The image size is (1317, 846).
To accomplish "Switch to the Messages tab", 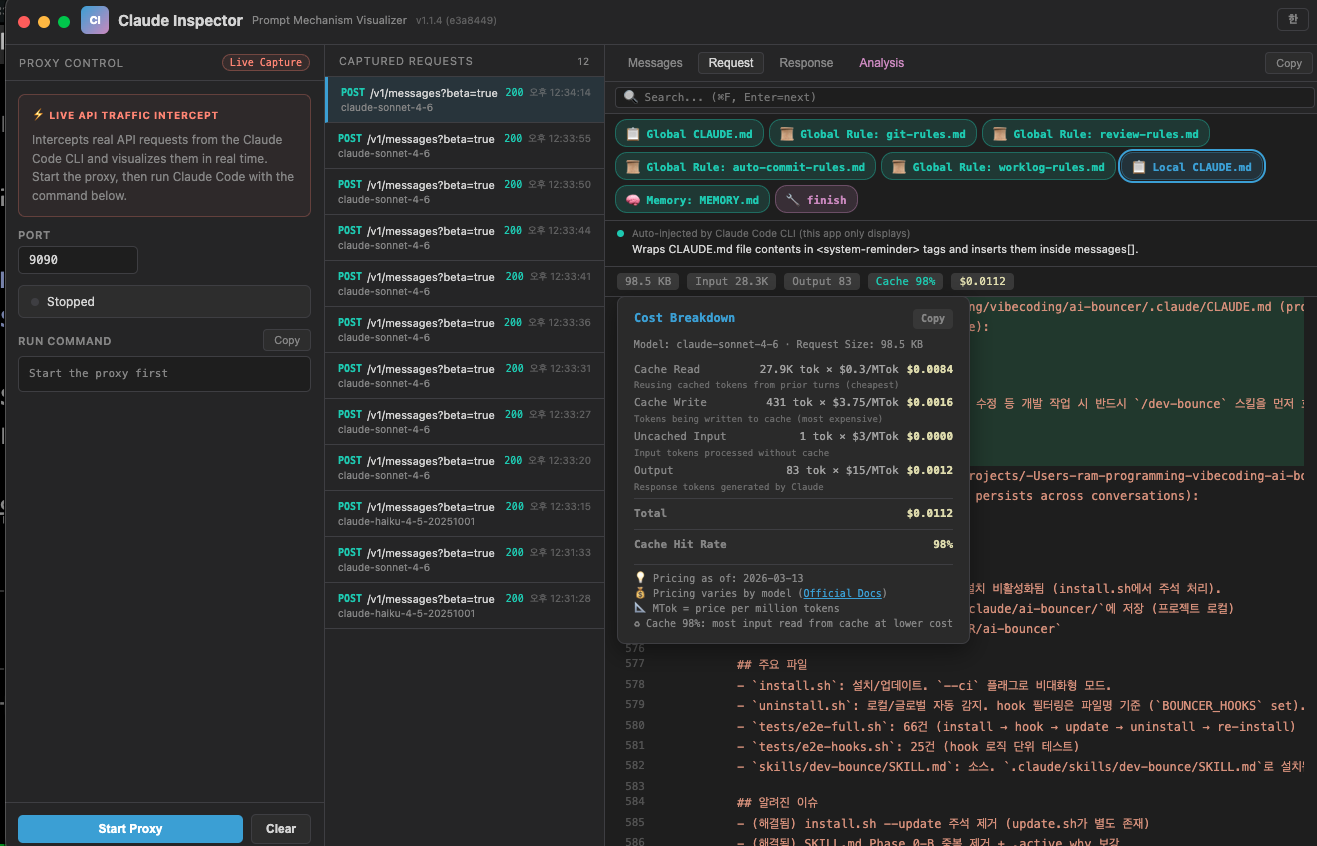I will (x=655, y=62).
